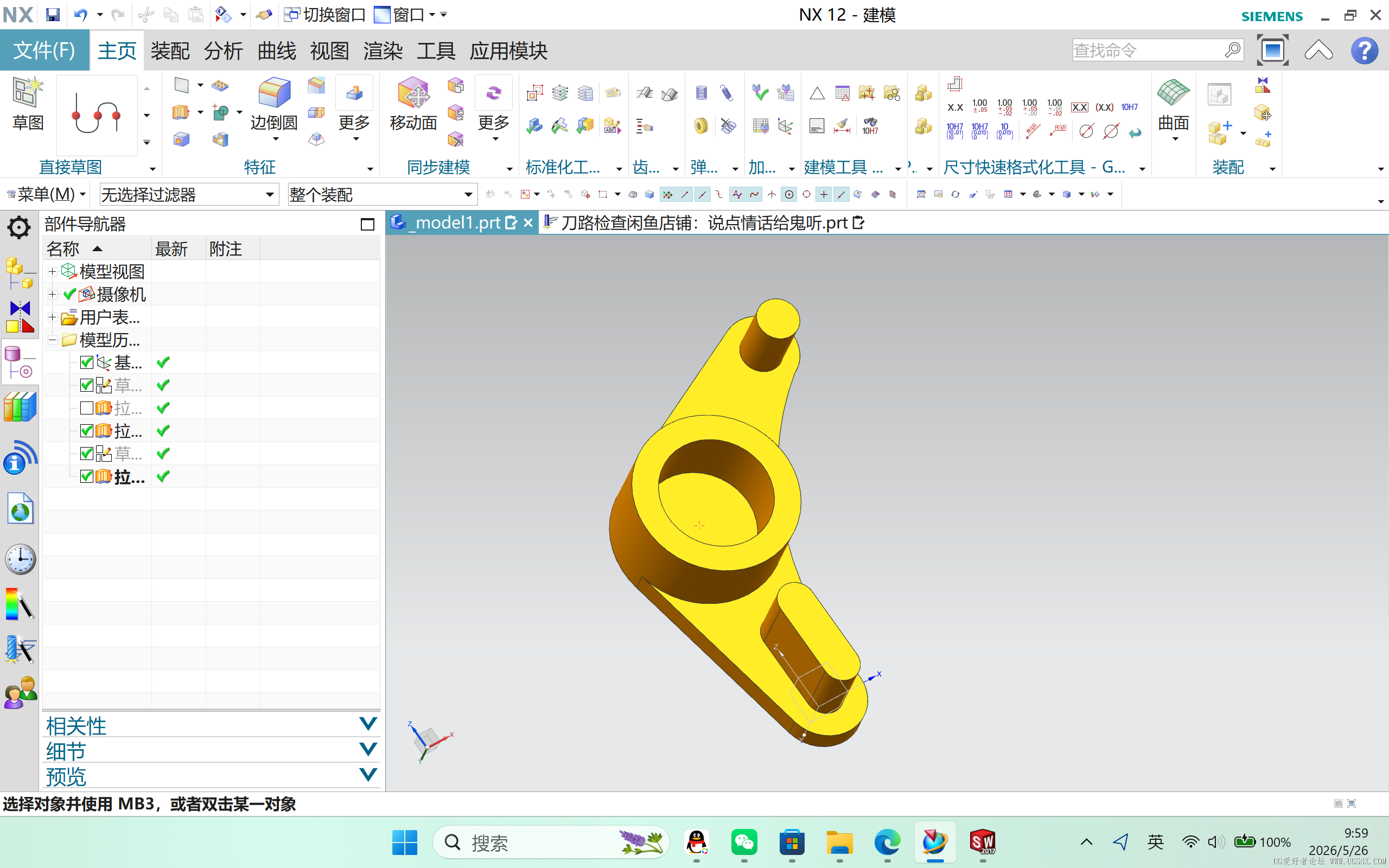Click the boxed X.X basic dimension icon
This screenshot has height=868, width=1389.
pyautogui.click(x=1079, y=107)
